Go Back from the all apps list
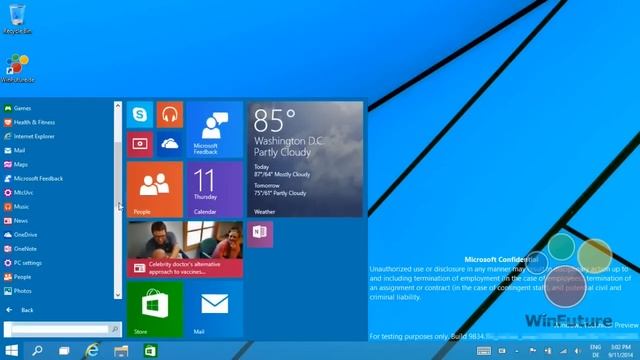The width and height of the screenshot is (640, 360). [19, 310]
